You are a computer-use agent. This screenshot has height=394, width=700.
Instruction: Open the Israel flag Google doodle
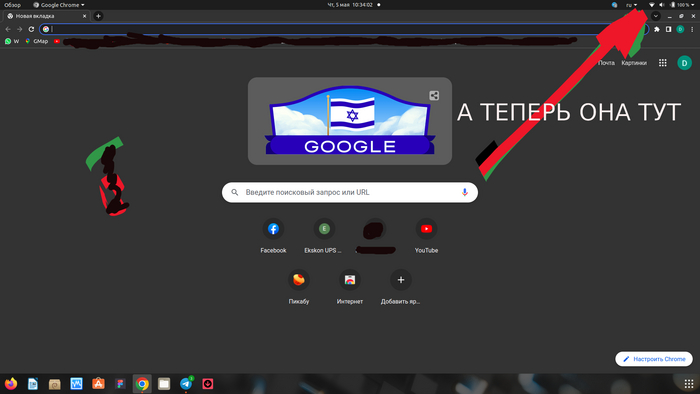point(350,120)
